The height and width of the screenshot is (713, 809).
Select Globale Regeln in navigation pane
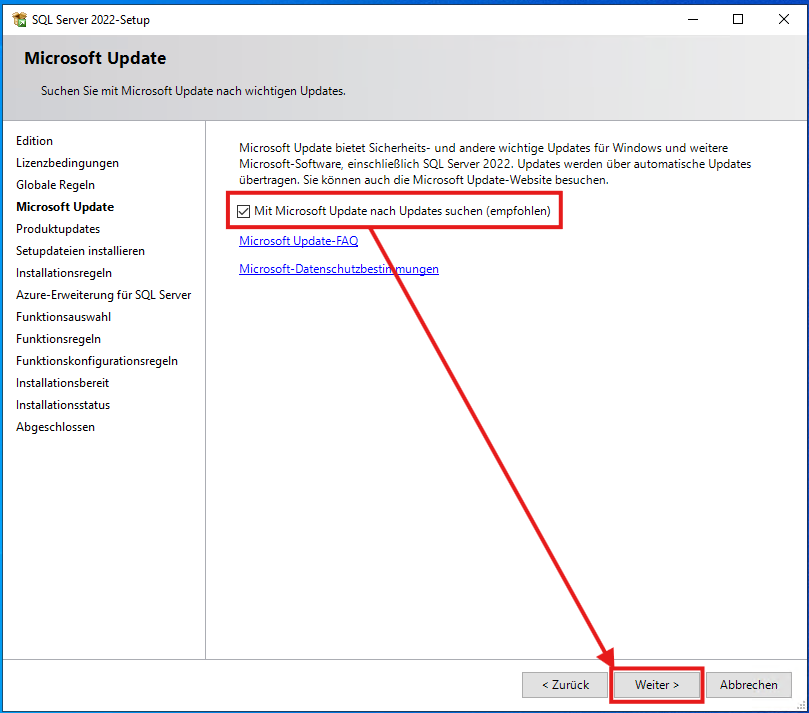pyautogui.click(x=58, y=184)
